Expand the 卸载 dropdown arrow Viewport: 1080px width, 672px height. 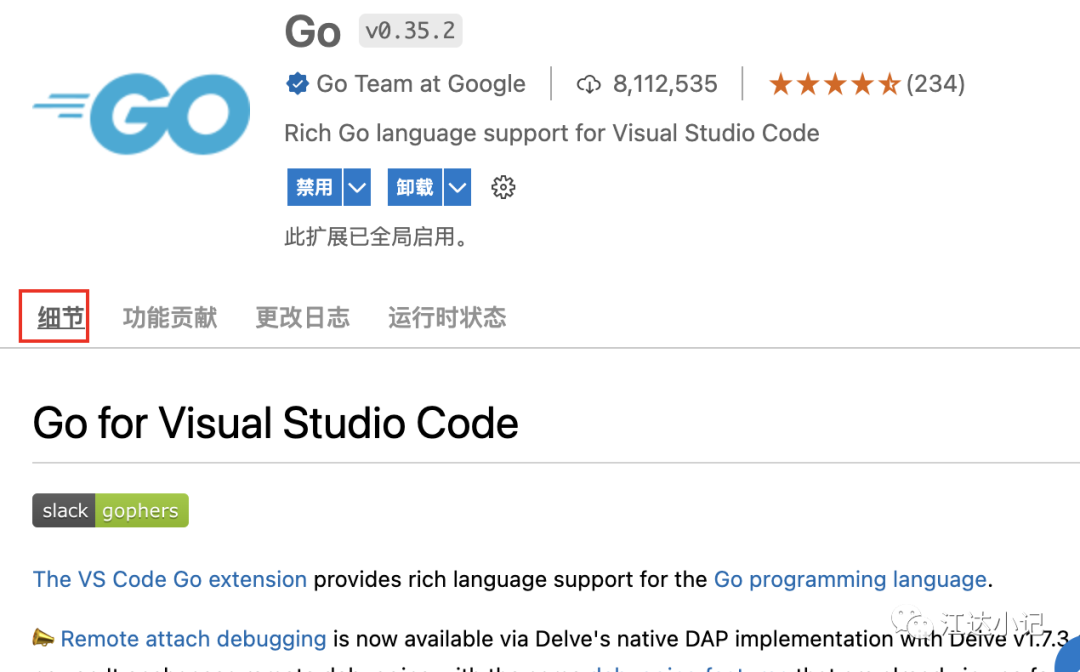457,187
